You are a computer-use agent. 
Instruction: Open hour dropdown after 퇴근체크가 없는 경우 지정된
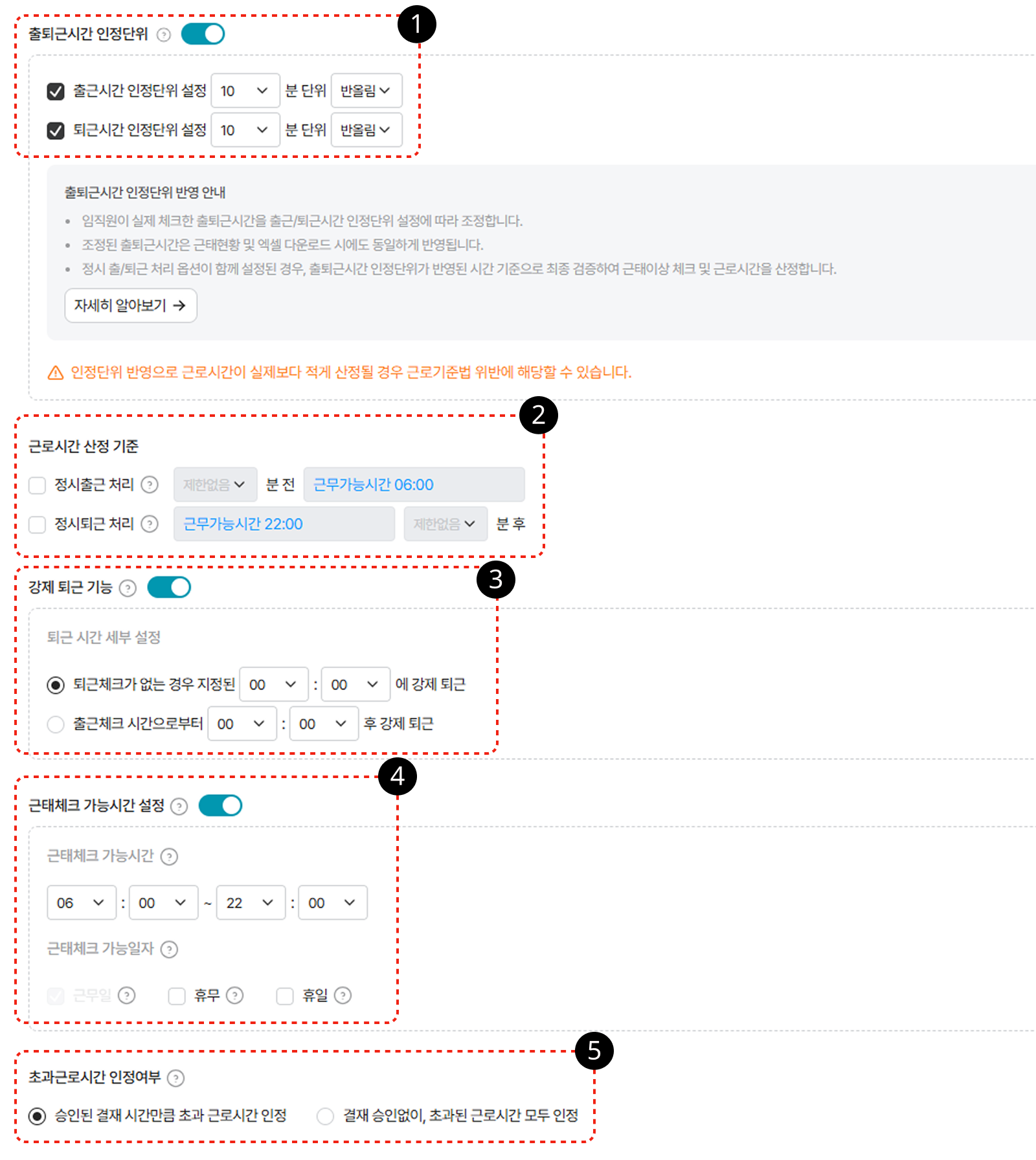pyautogui.click(x=274, y=684)
